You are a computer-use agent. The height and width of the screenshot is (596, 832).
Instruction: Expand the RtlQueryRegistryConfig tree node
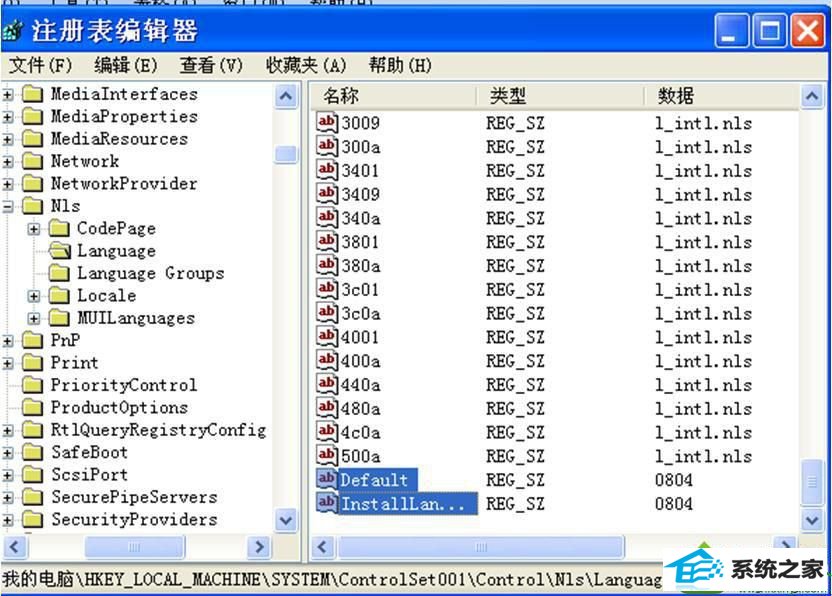tap(7, 430)
